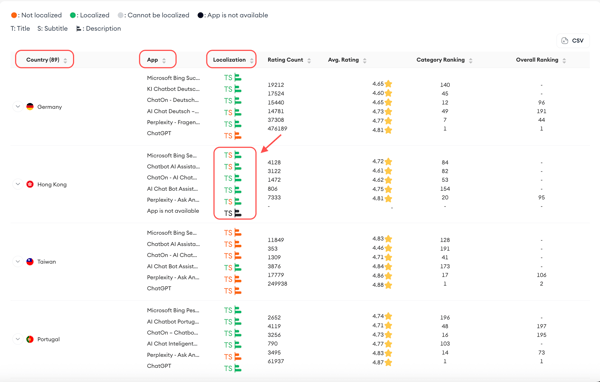Open KI Chatbot Deutsc... app in Germany
The image size is (600, 382).
coord(173,89)
